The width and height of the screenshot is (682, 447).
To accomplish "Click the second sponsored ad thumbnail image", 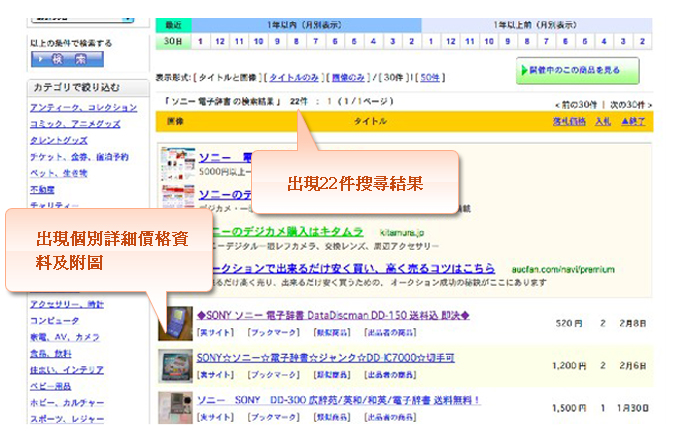I will [x=178, y=196].
